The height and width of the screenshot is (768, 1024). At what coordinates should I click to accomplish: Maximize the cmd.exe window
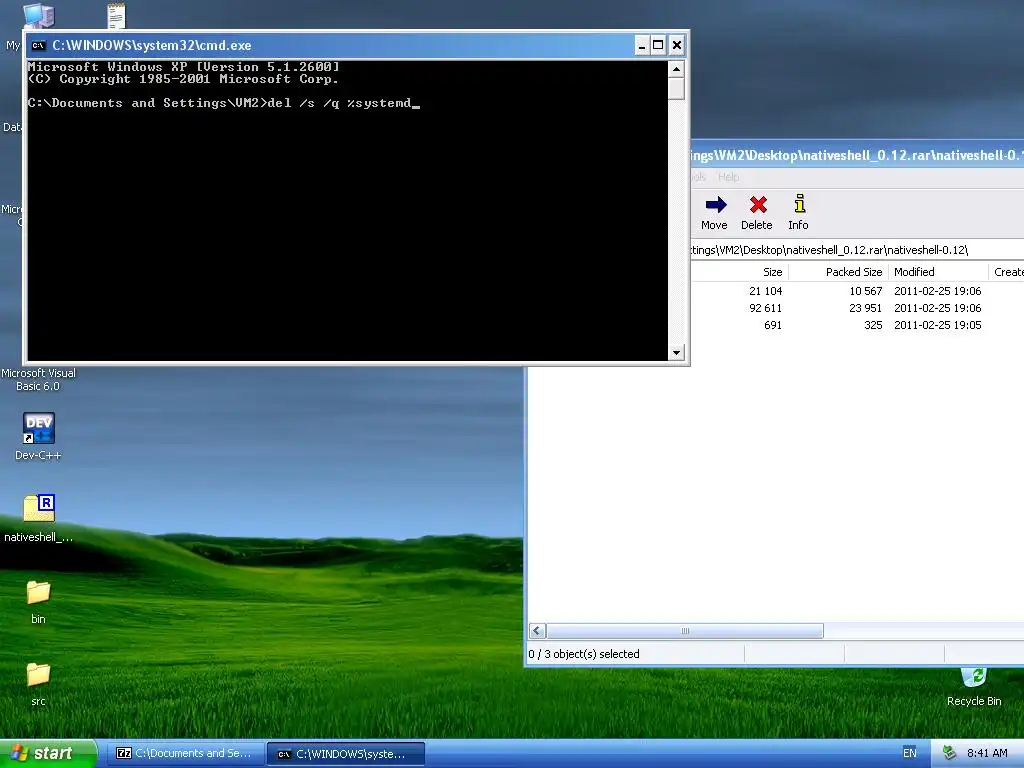coord(658,45)
